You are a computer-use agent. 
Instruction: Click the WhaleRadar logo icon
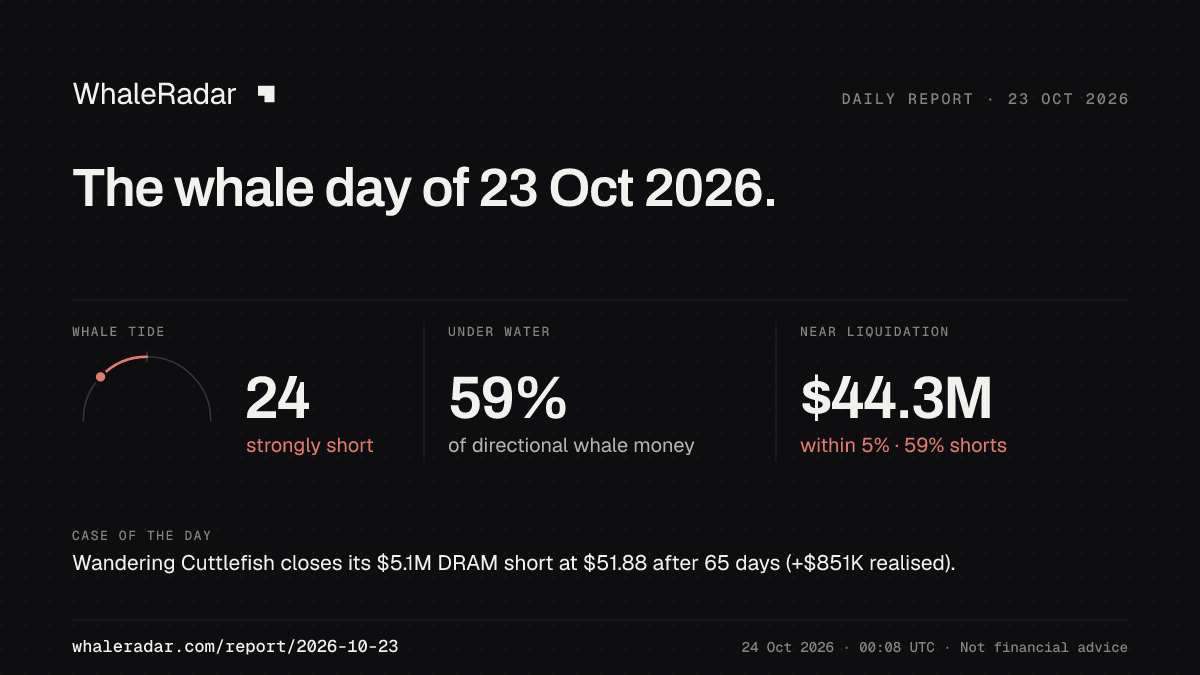click(x=266, y=94)
